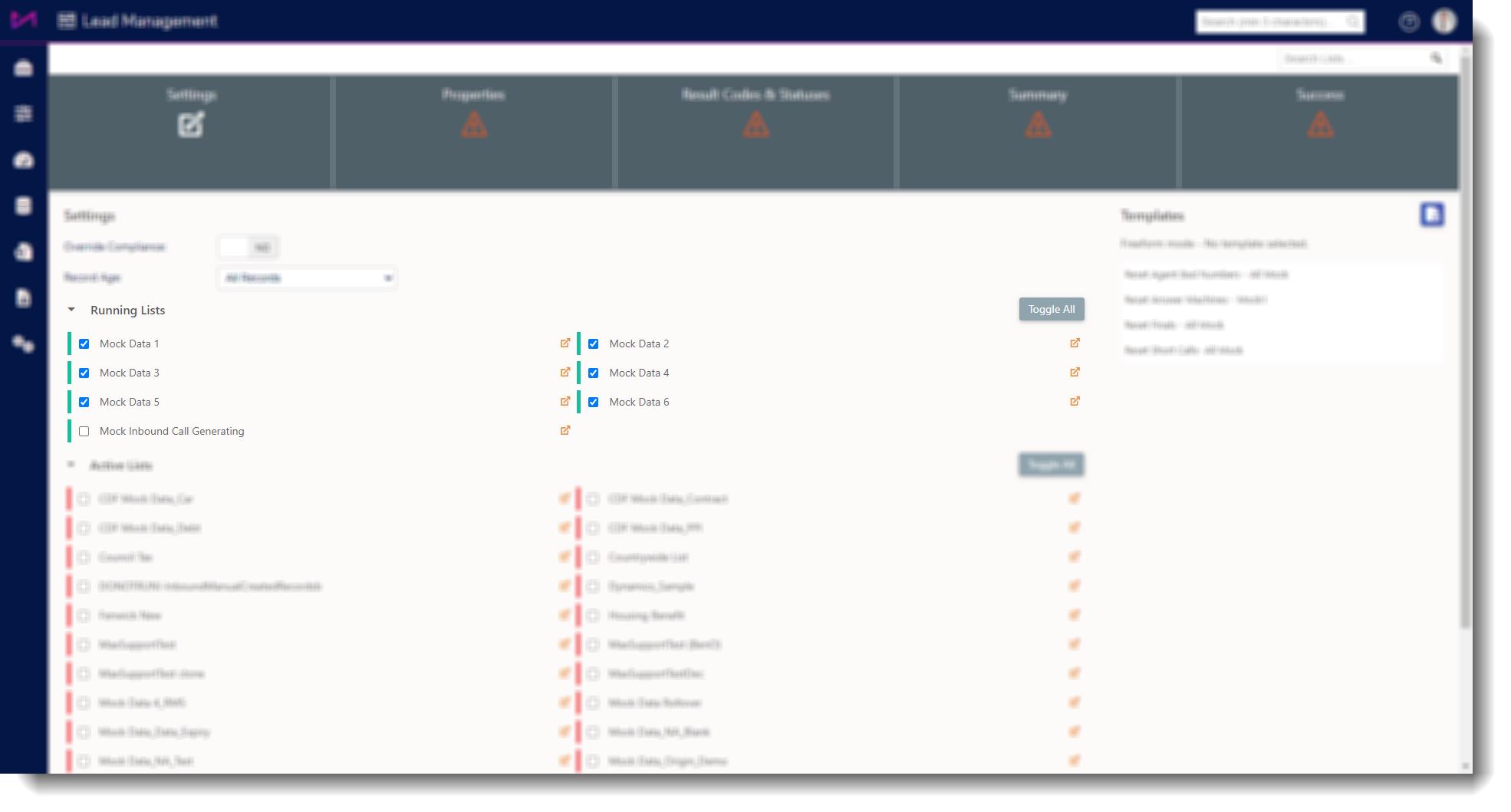Click the vertical page scrollbar
Screen dimensions: 1511x812
[x=1466, y=341]
